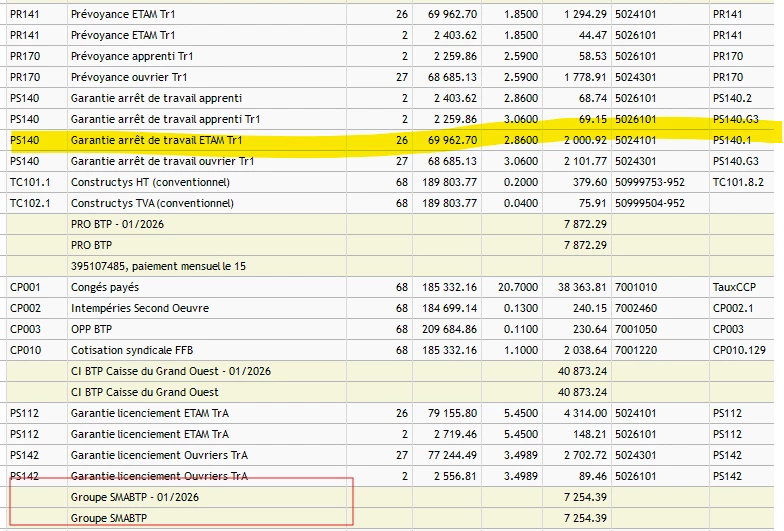Image resolution: width=784 pixels, height=531 pixels.
Task: Select Constructys TVA (conventionnel) line
Action: click(x=152, y=204)
